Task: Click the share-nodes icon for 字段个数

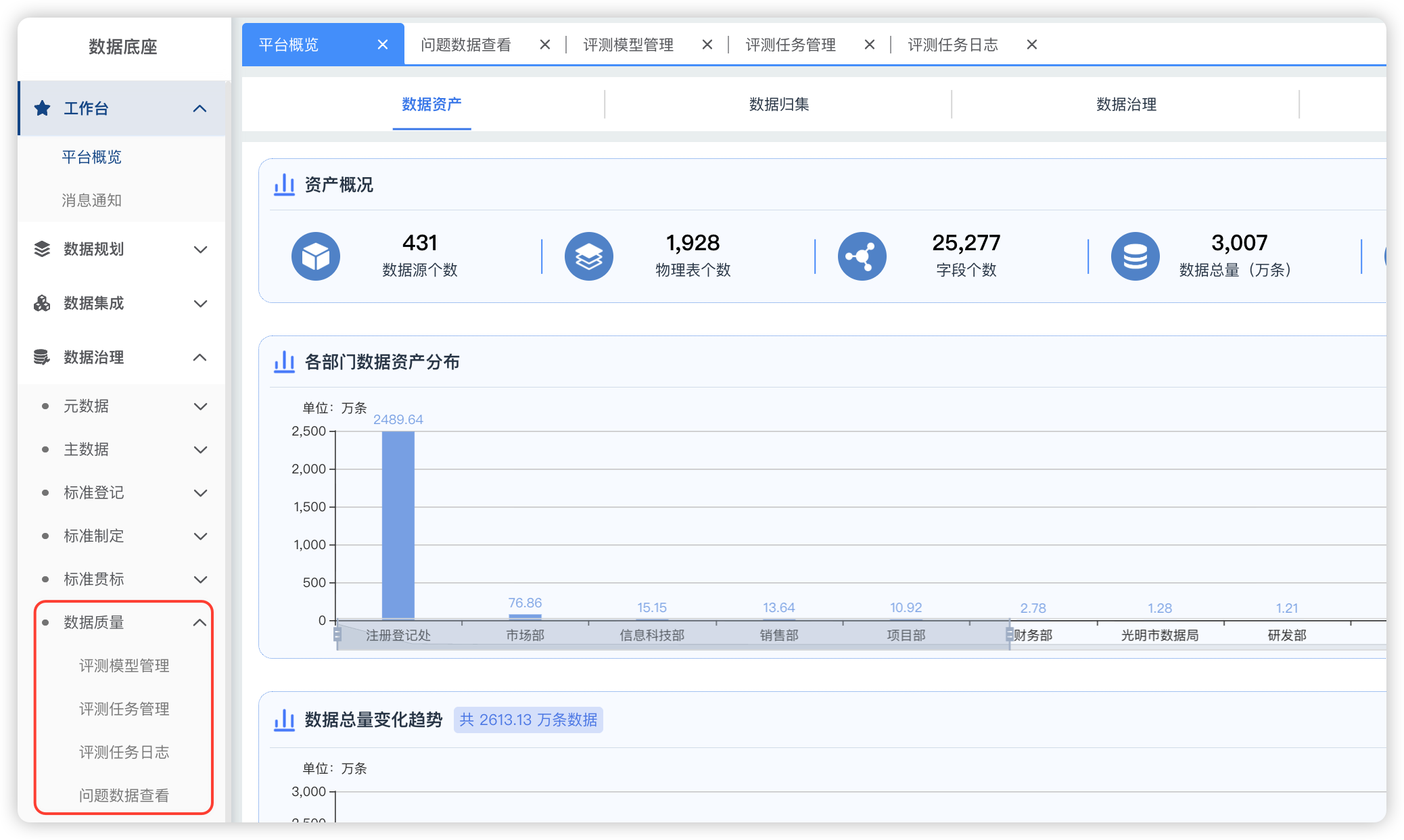Action: coord(862,256)
